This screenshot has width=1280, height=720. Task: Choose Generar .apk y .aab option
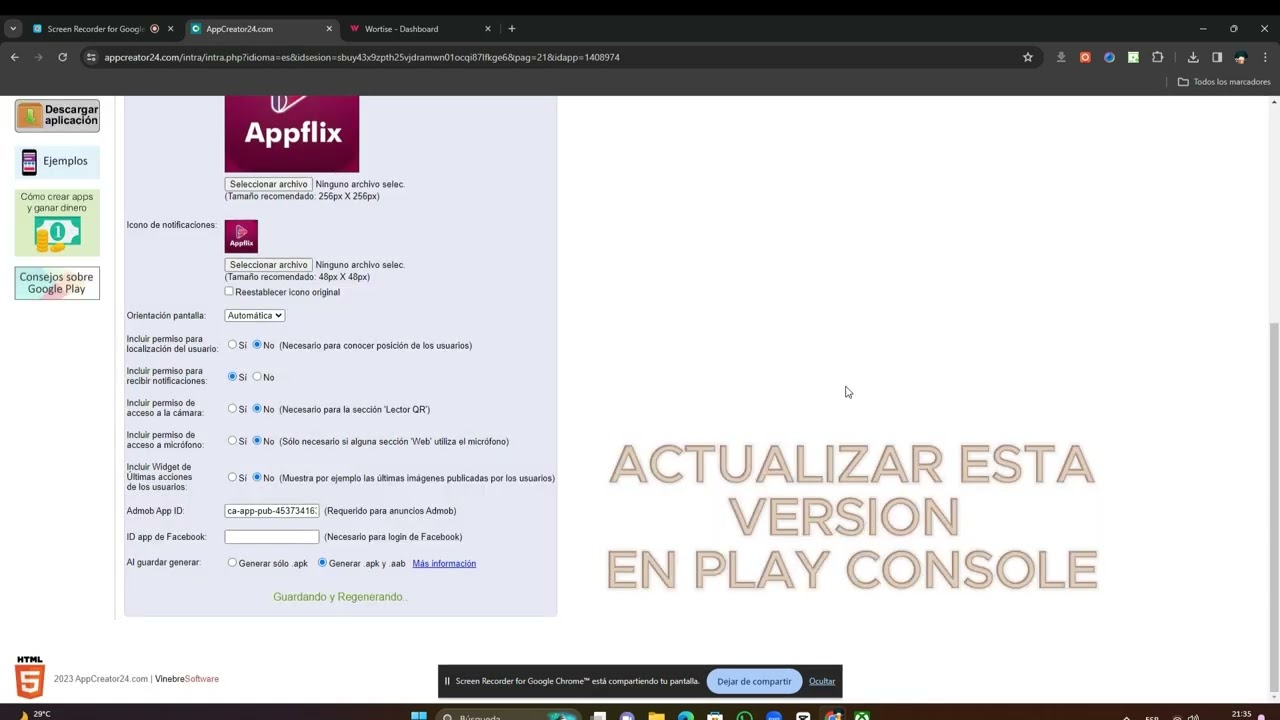click(x=322, y=563)
